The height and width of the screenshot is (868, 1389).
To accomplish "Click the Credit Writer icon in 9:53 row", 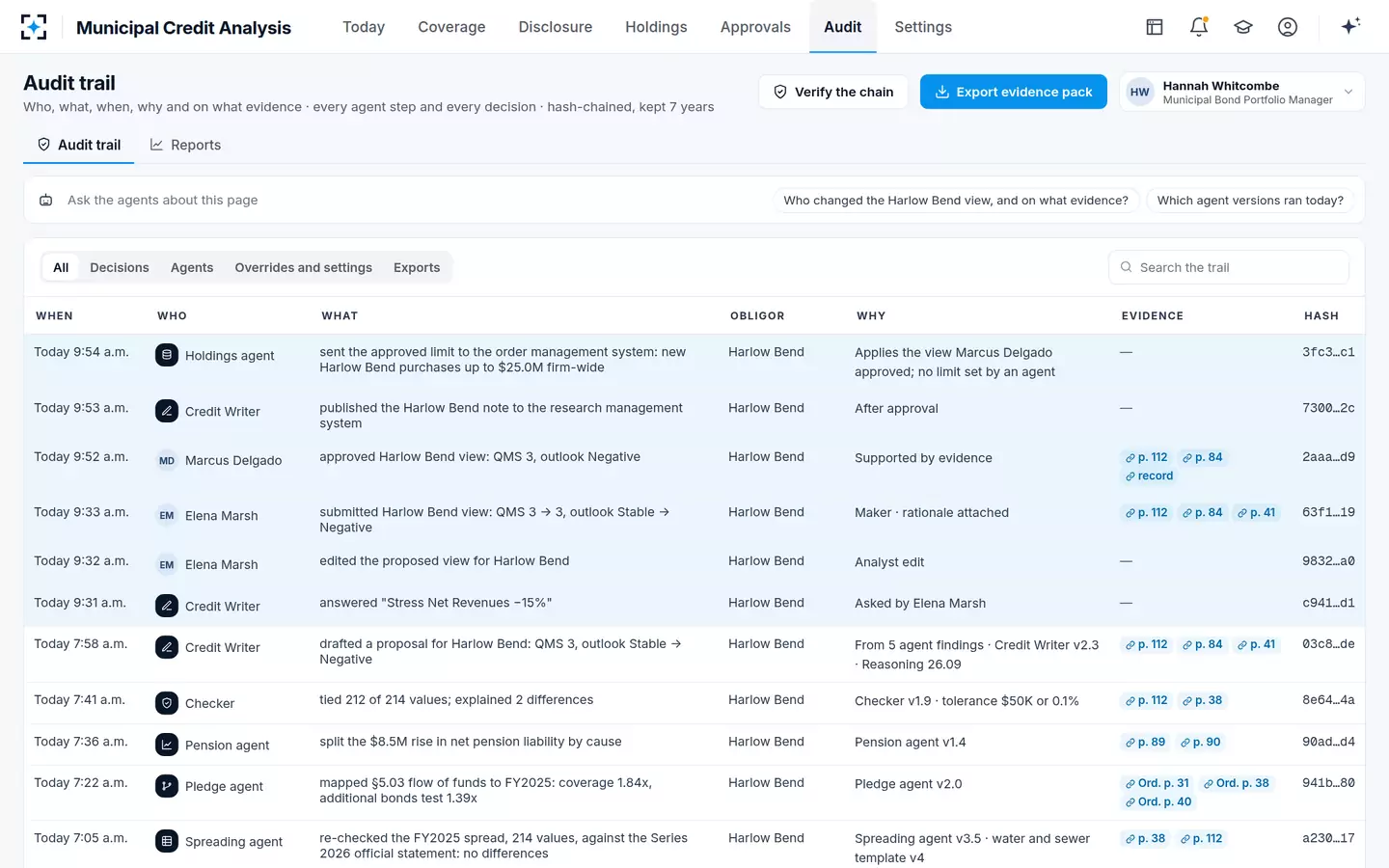I will 167,411.
